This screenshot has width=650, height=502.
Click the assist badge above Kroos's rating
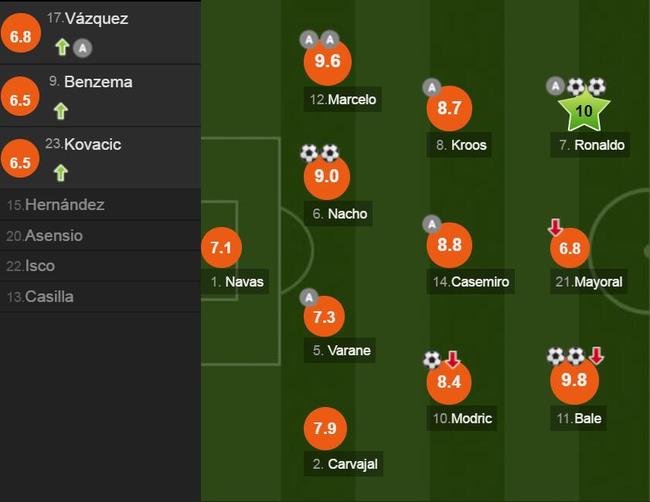coord(432,87)
